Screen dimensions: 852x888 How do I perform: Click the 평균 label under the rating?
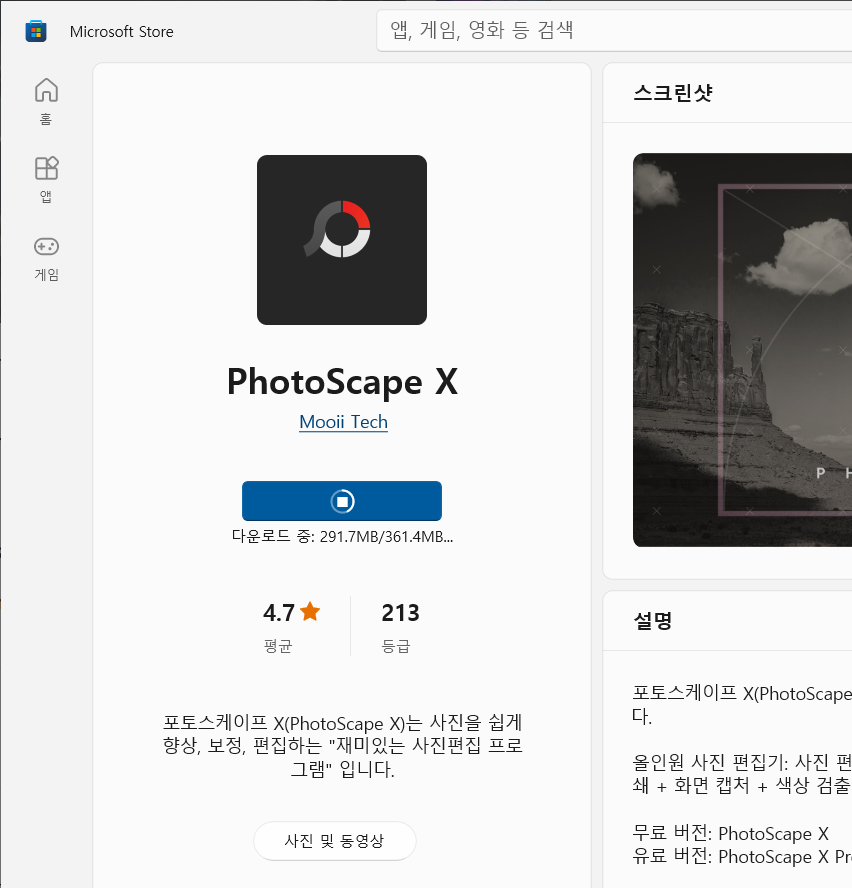278,646
